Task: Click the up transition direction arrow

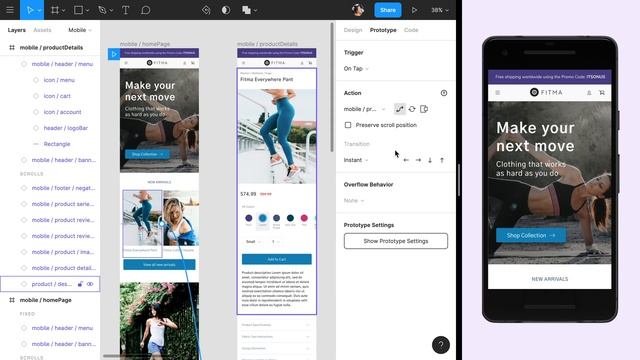Action: coord(442,160)
